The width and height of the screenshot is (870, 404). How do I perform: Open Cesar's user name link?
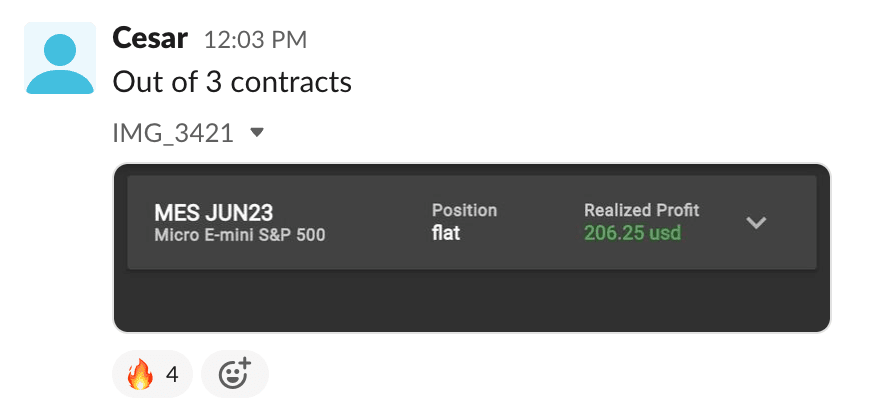point(151,38)
